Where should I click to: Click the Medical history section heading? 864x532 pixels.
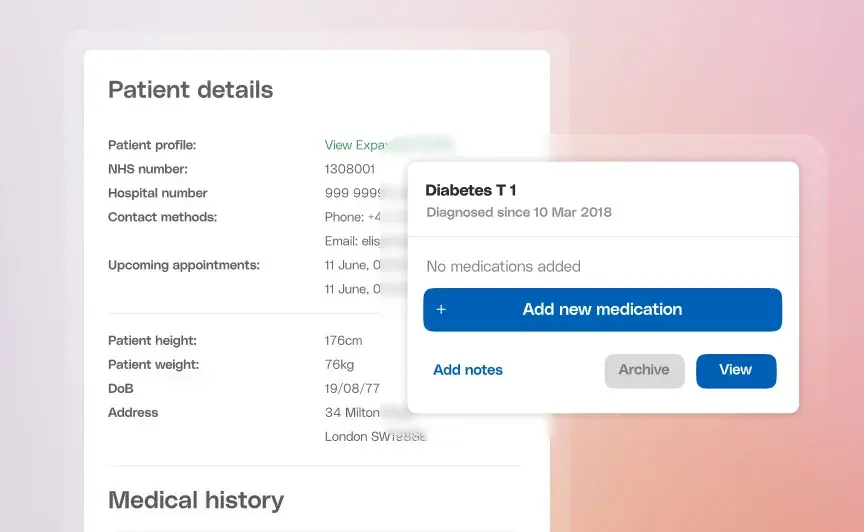tap(196, 500)
